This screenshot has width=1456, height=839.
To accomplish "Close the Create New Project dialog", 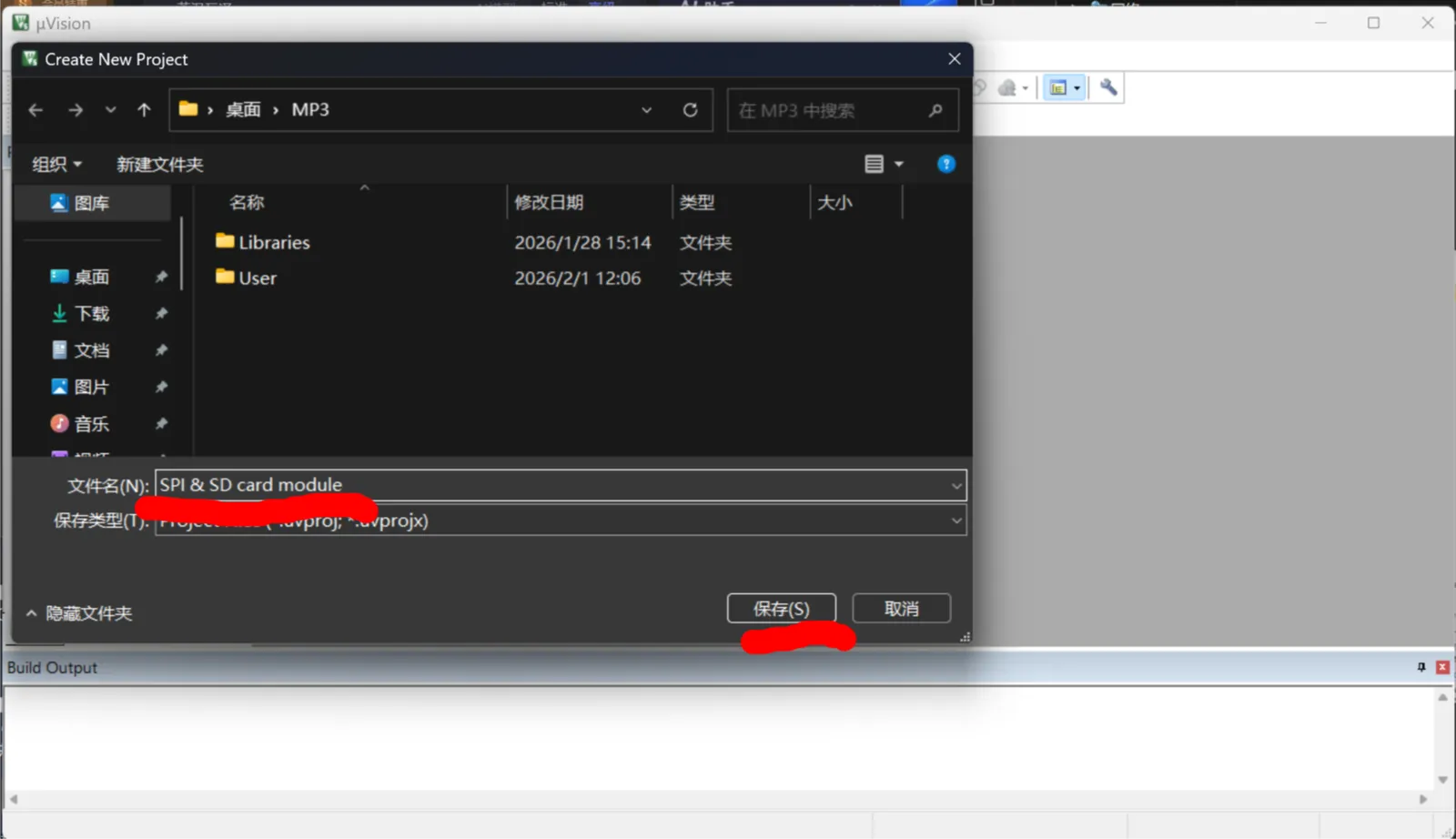I will point(954,59).
